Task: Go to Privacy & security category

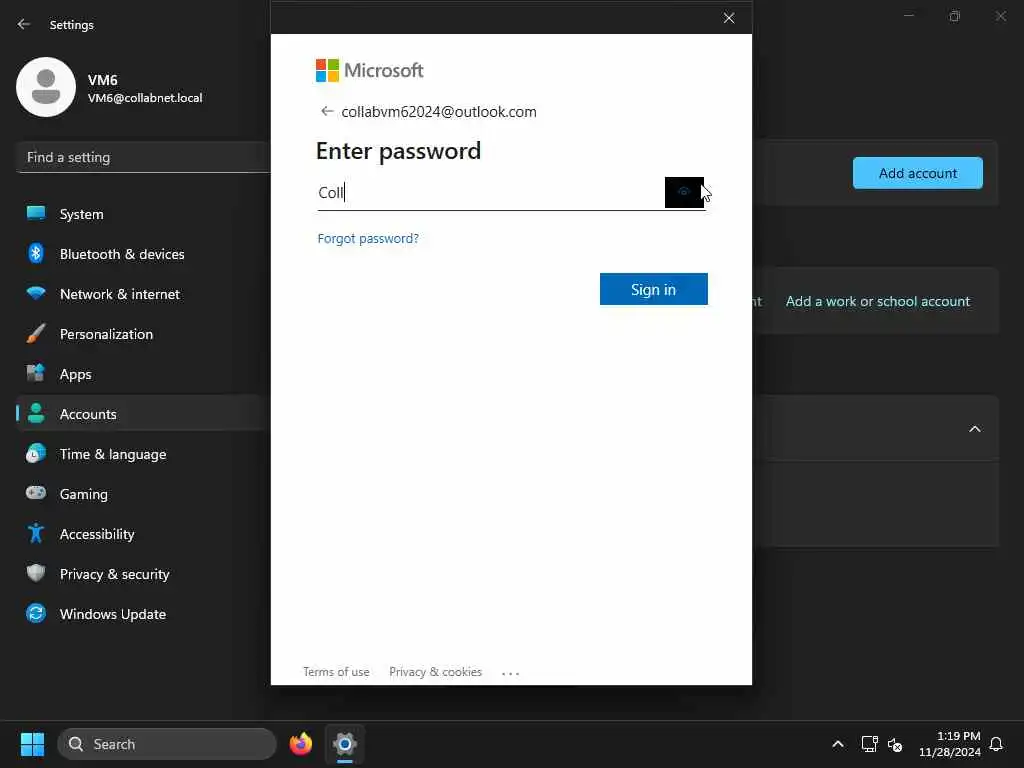Action: pyautogui.click(x=144, y=574)
